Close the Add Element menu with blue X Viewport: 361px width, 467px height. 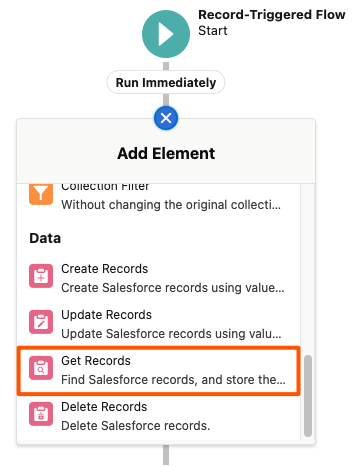pyautogui.click(x=166, y=118)
